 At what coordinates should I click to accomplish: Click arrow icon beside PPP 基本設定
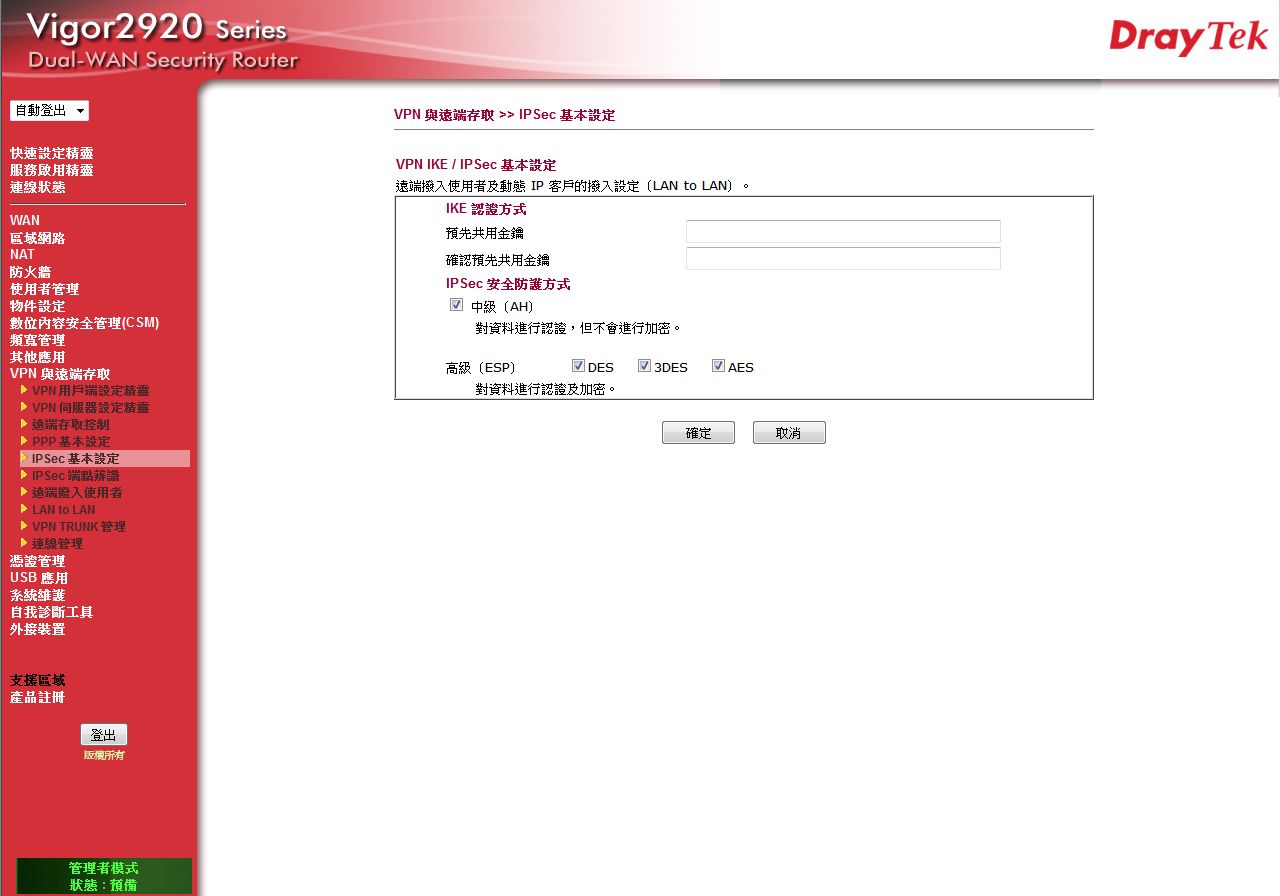point(24,441)
